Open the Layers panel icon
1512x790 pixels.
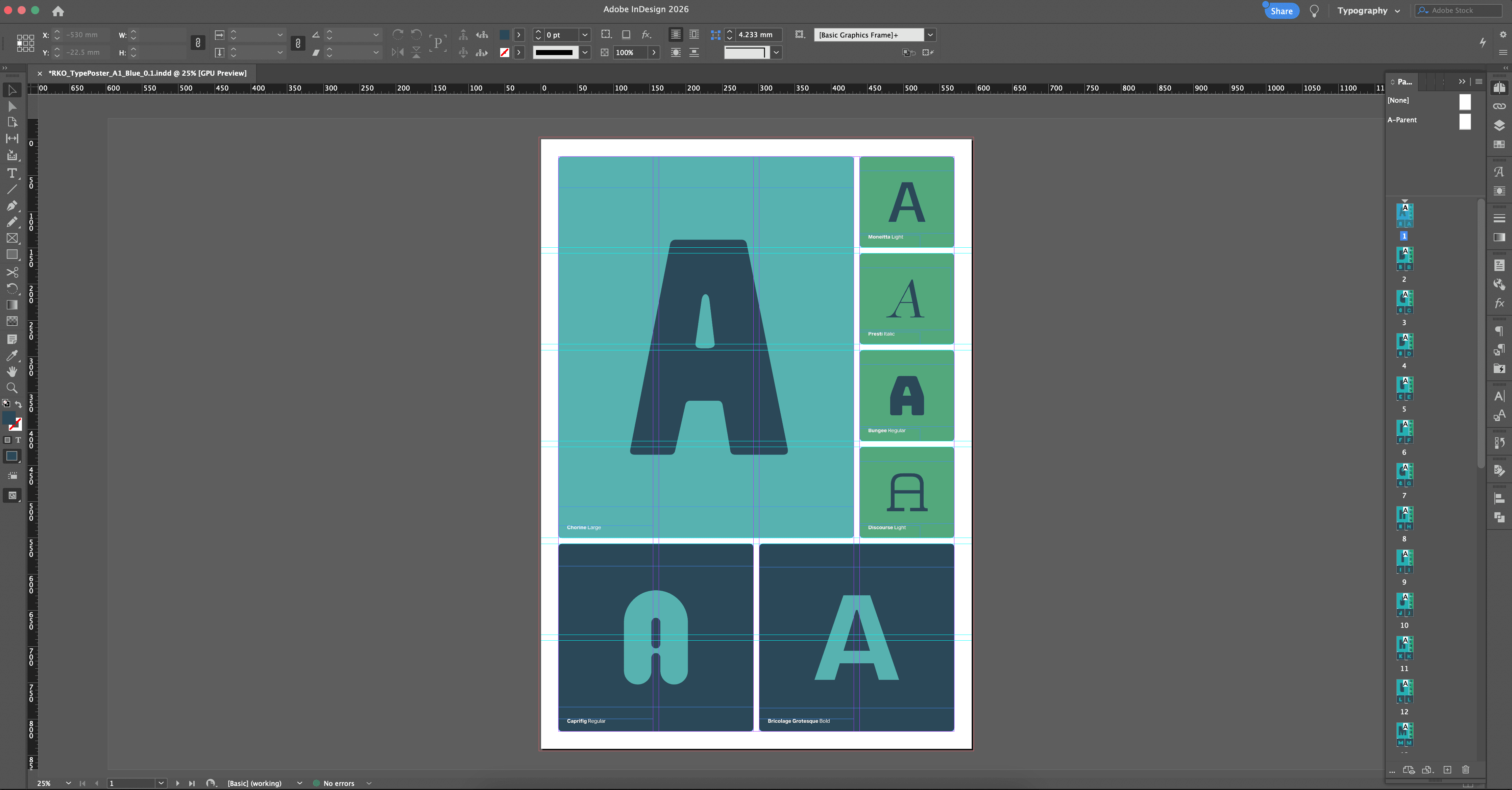1498,125
